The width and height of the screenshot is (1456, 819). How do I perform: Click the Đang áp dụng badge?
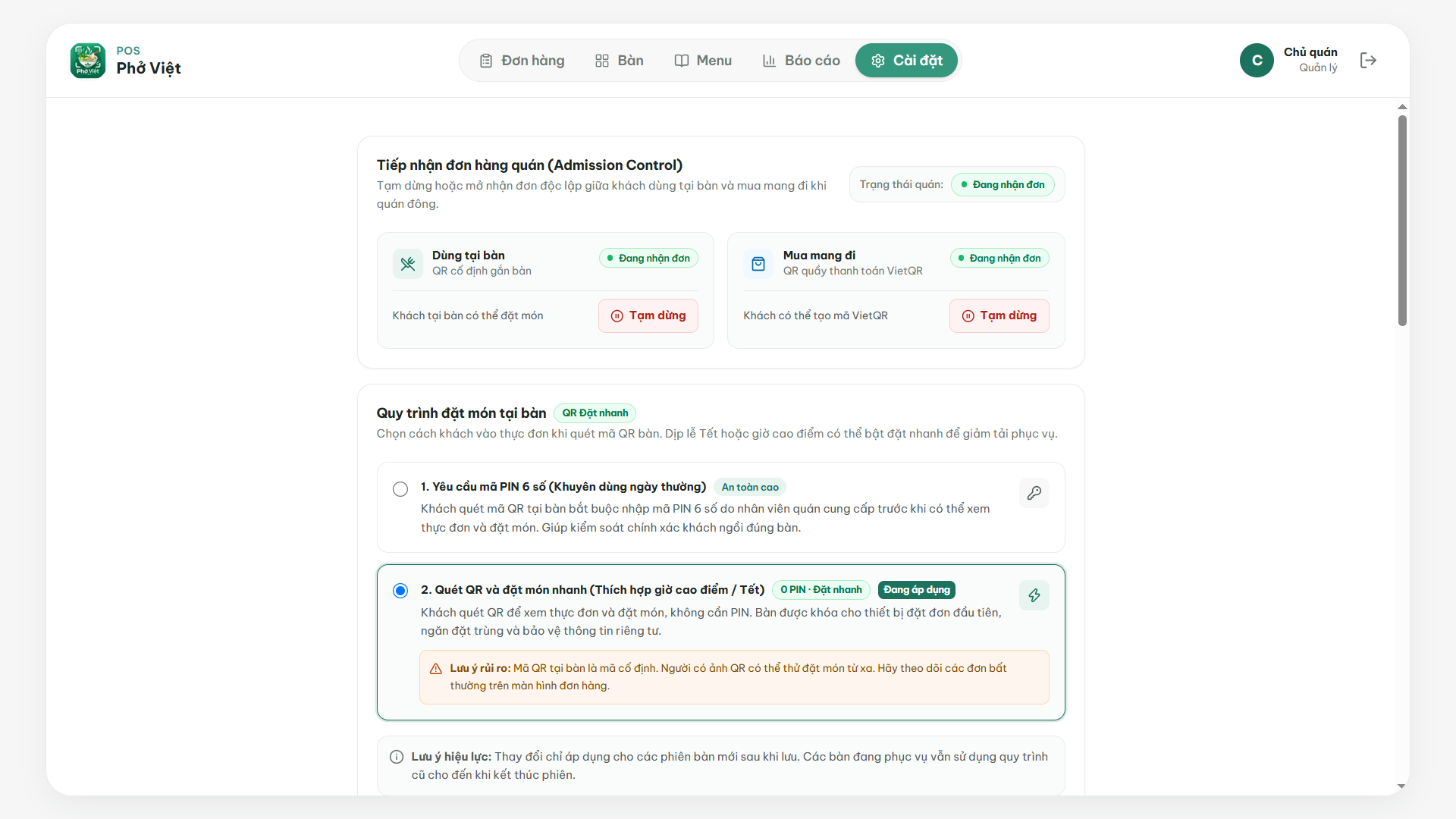coord(917,590)
